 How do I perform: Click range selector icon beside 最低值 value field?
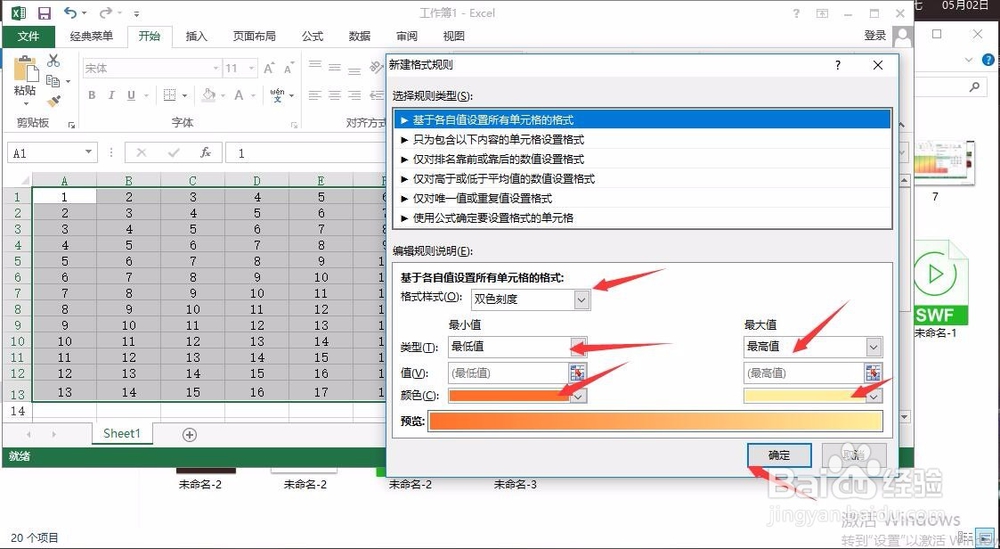(x=577, y=372)
